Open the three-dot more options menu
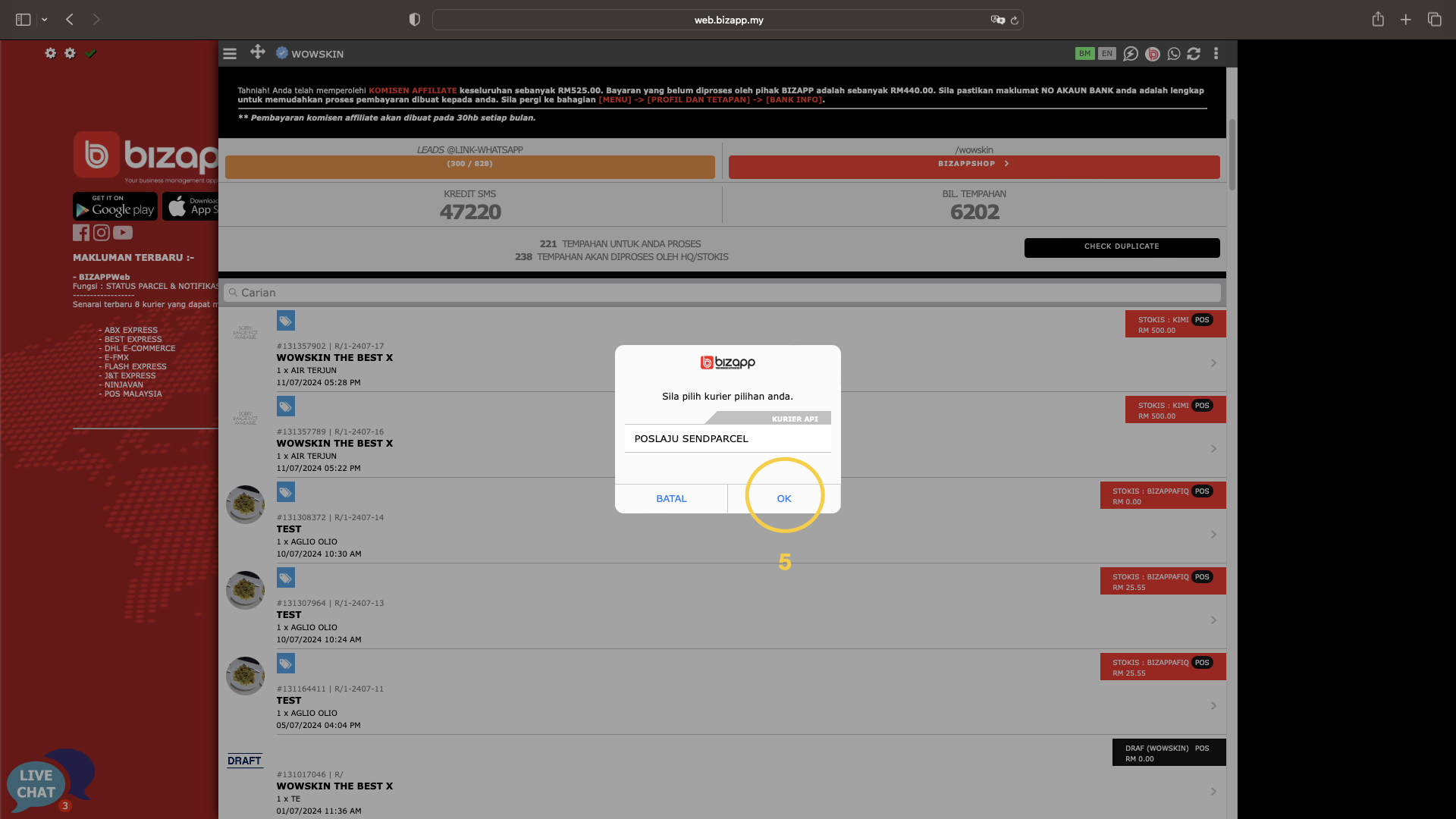The image size is (1456, 819). (1216, 54)
